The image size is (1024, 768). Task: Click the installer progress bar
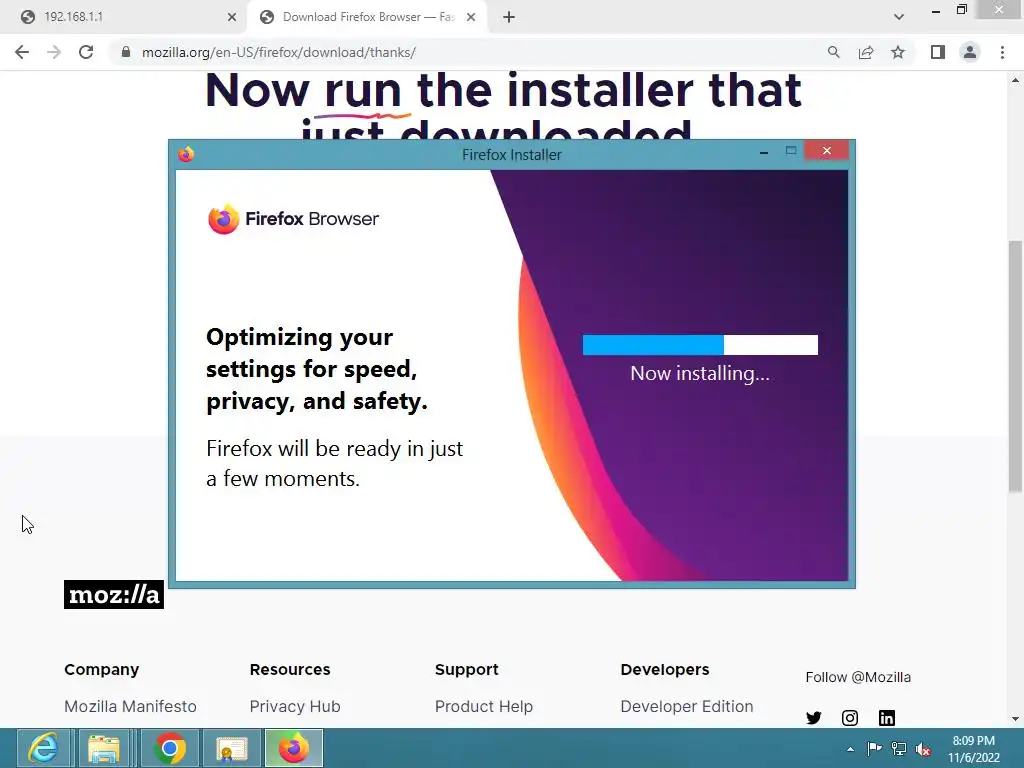(x=700, y=345)
